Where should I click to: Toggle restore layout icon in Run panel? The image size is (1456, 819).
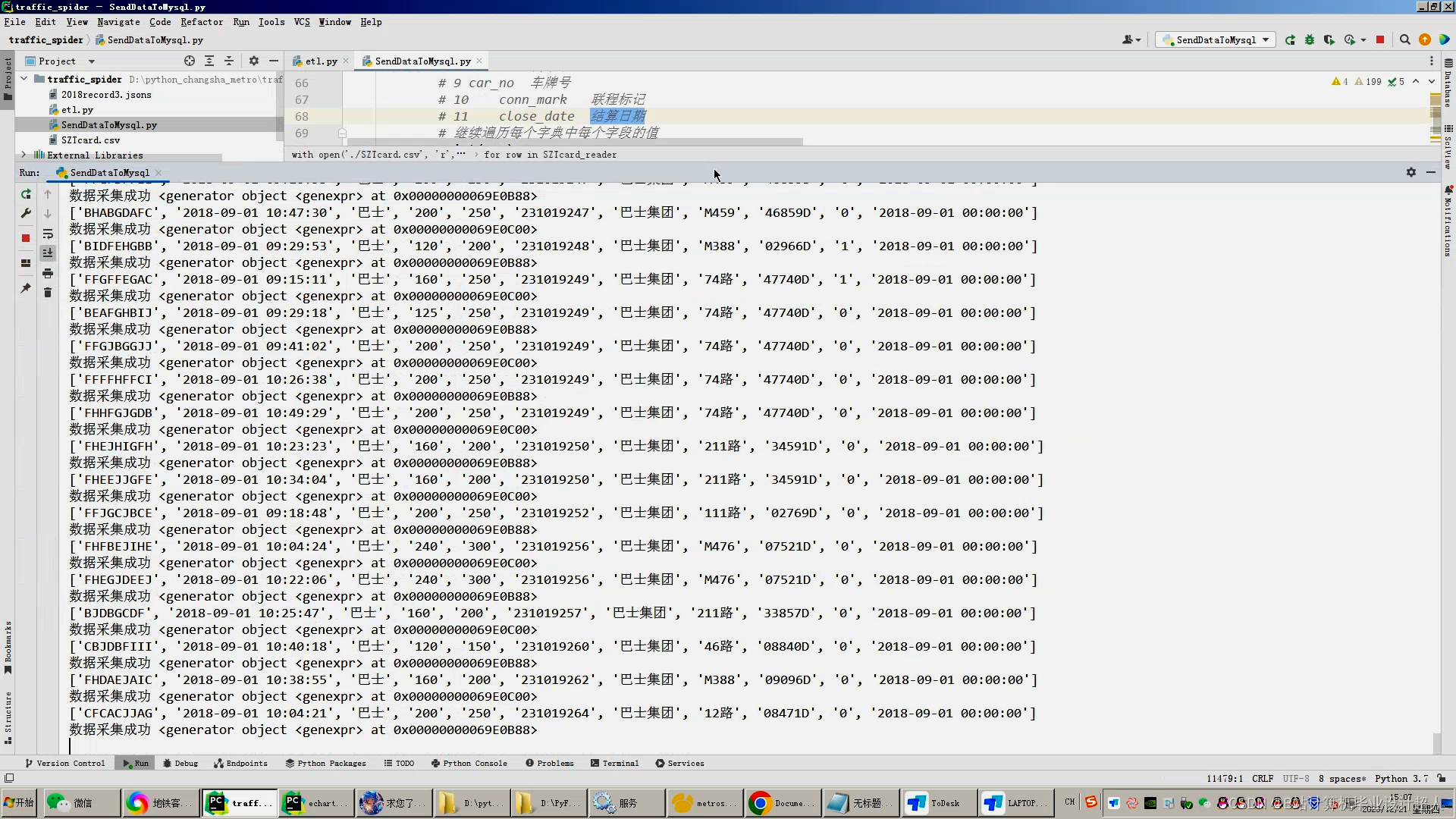pyautogui.click(x=26, y=263)
